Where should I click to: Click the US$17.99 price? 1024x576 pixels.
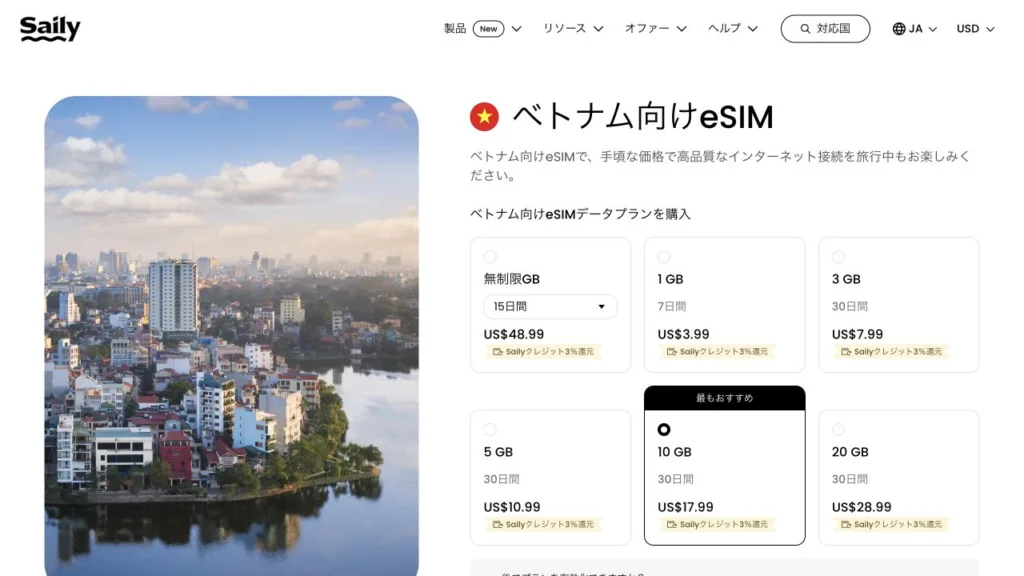click(685, 507)
